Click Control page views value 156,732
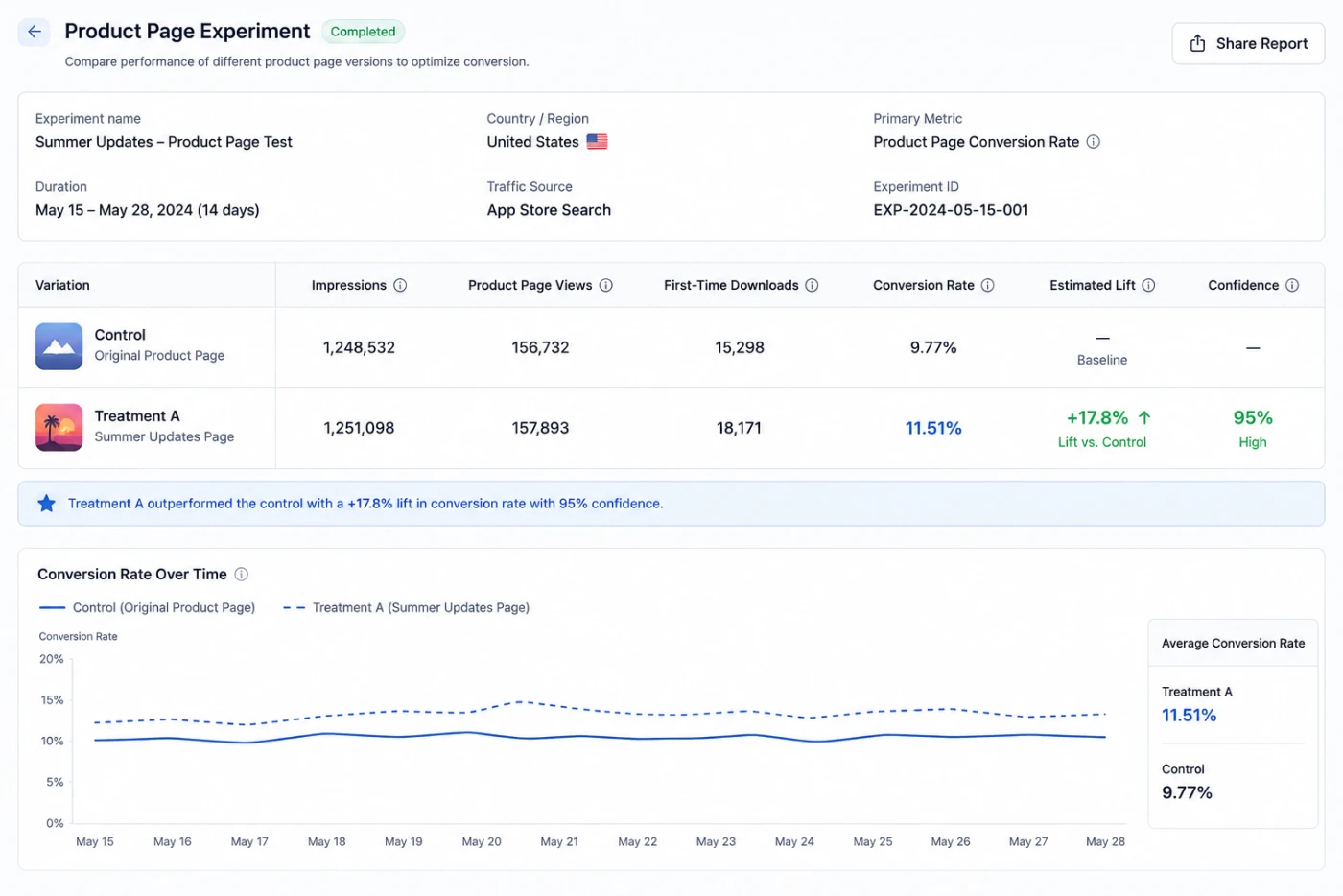The image size is (1343, 896). click(x=540, y=347)
